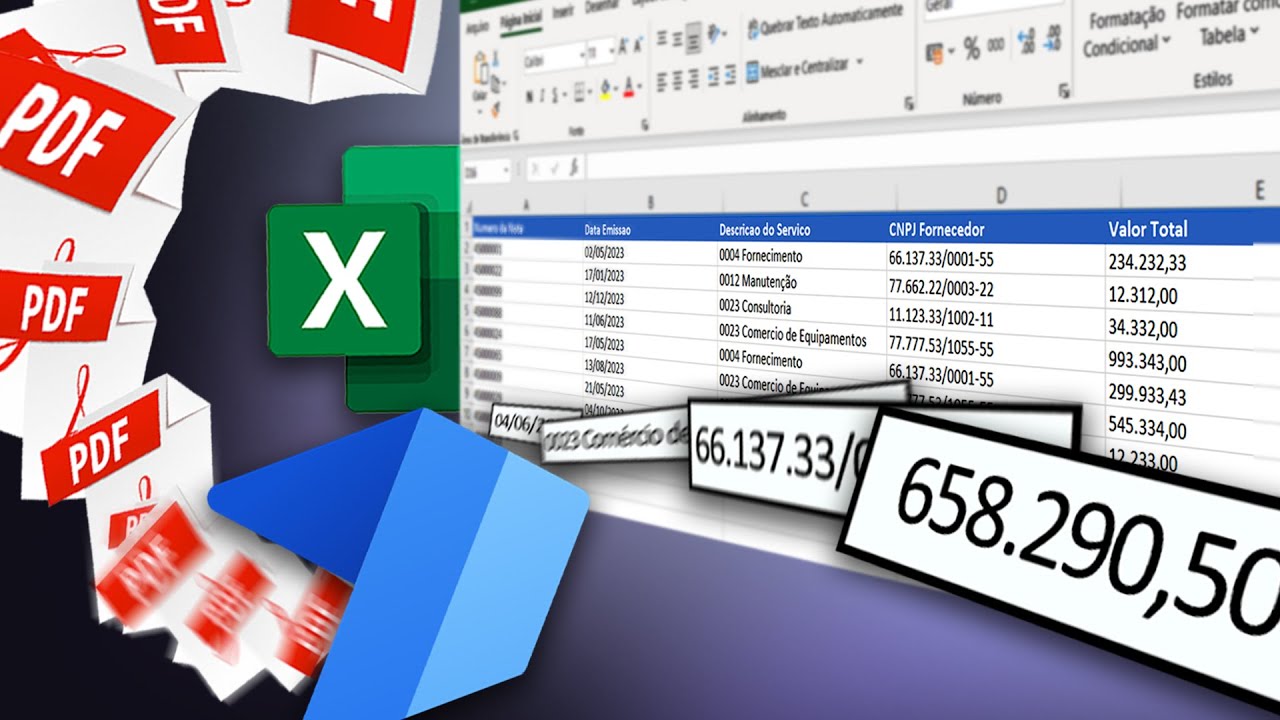Select cell with value 545.334,00

click(1148, 430)
